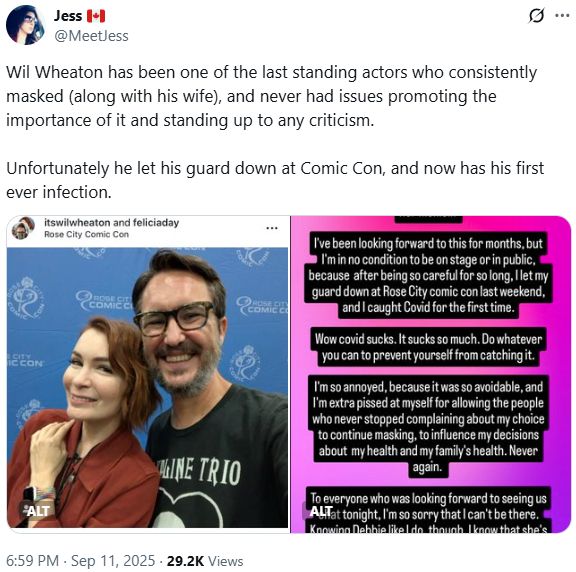The image size is (576, 572).
Task: Click itswilwheaton username in the embedded post
Action: tap(77, 223)
